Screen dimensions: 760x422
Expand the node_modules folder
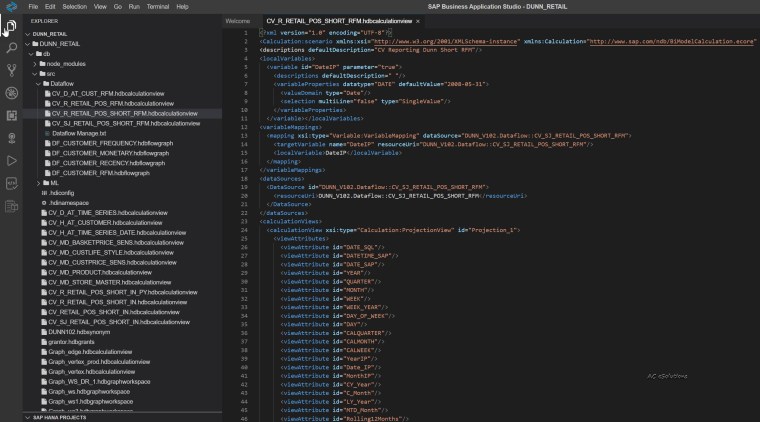(x=67, y=63)
